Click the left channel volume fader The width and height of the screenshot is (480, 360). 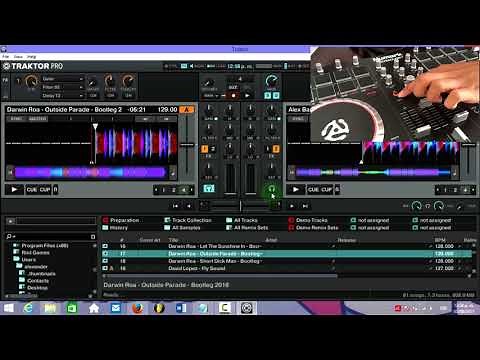(230, 193)
